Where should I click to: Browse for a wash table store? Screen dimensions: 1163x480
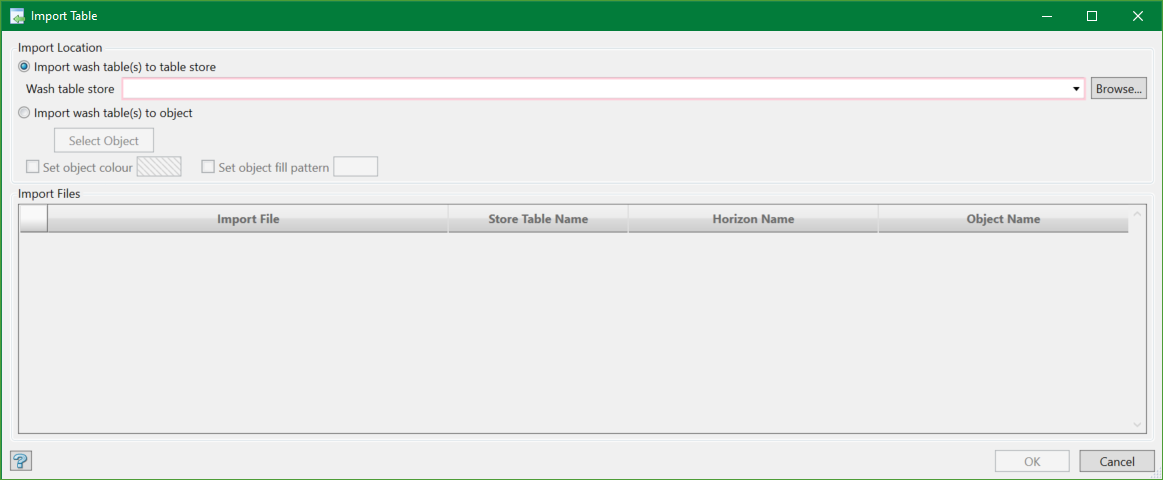coord(1118,89)
